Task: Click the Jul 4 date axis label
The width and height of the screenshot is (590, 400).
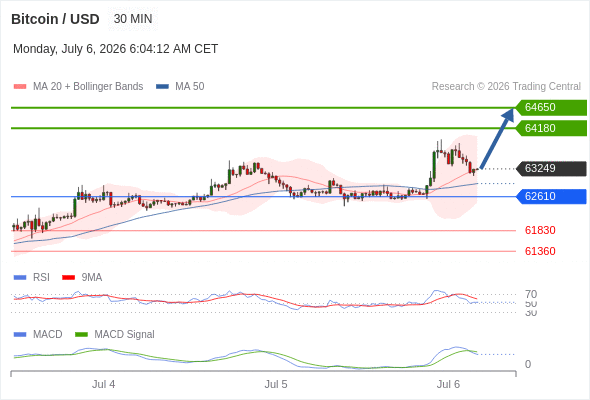Action: point(103,385)
